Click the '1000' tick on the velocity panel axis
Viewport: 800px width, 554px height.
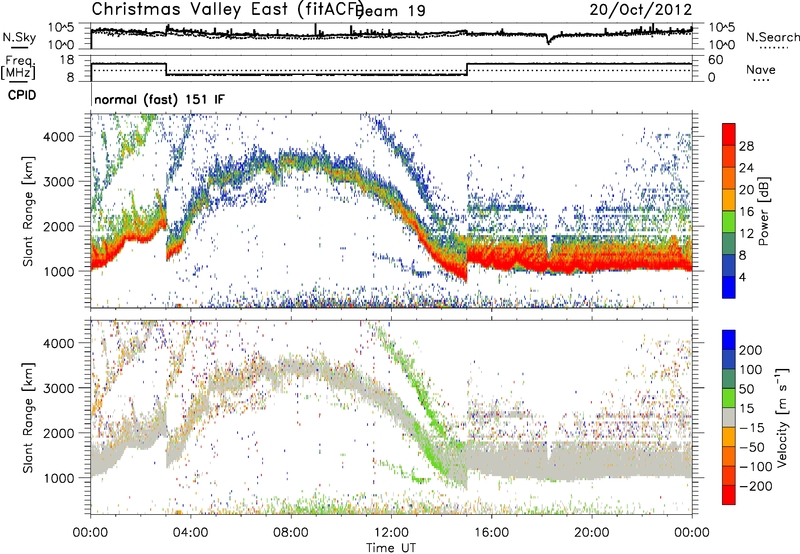point(58,478)
